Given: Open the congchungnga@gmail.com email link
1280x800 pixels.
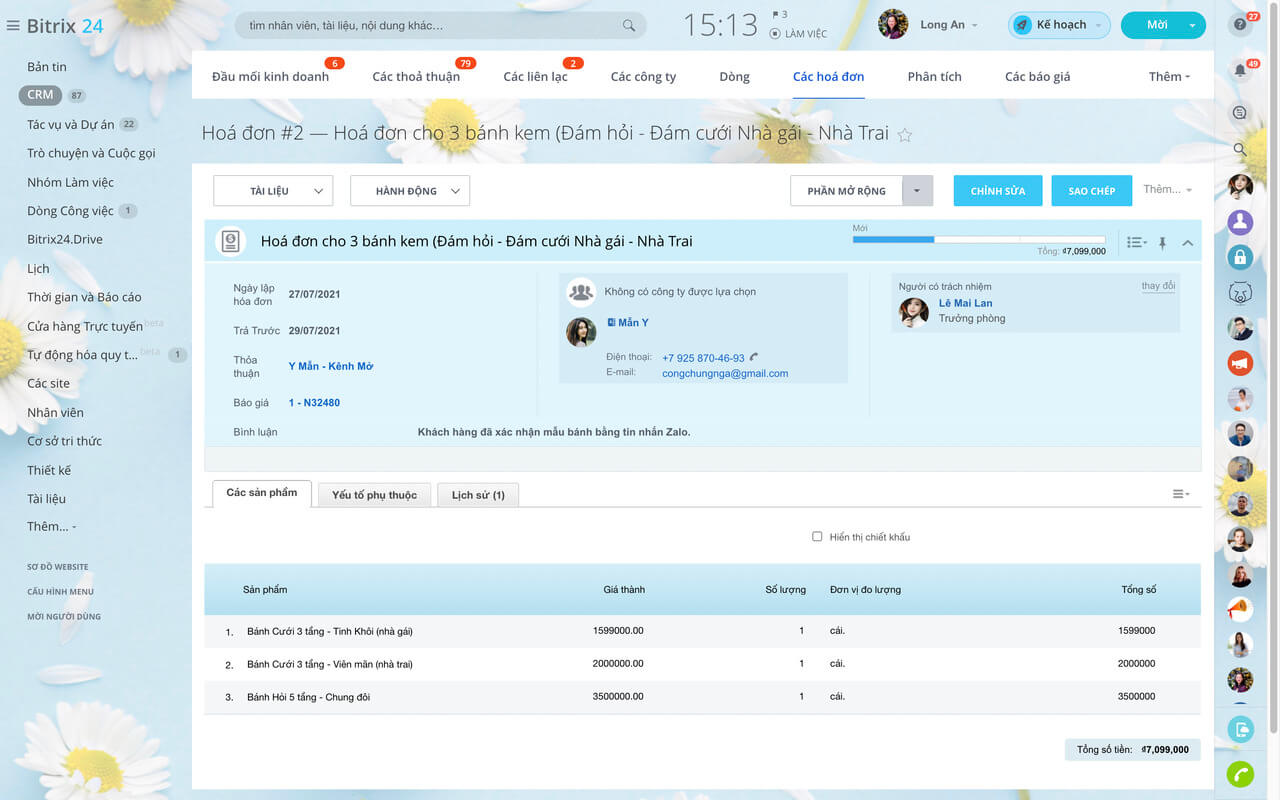Looking at the screenshot, I should coord(725,373).
